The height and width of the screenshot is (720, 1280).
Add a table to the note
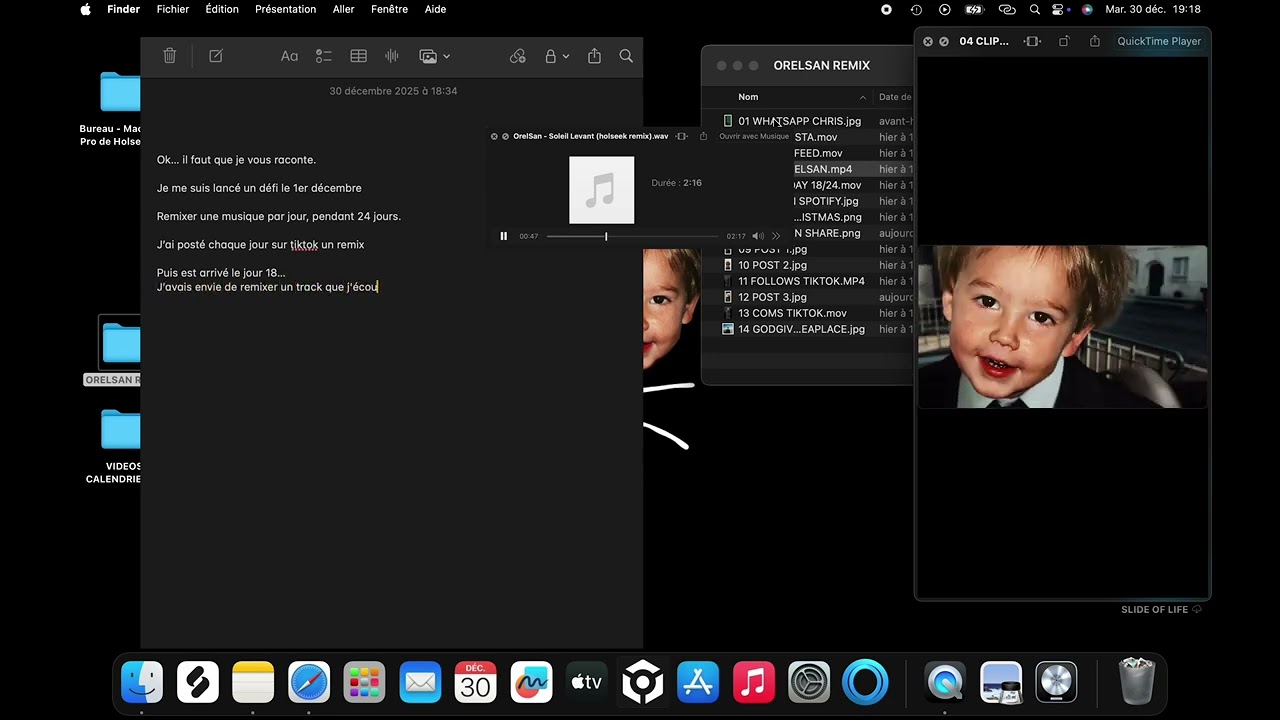[x=358, y=56]
